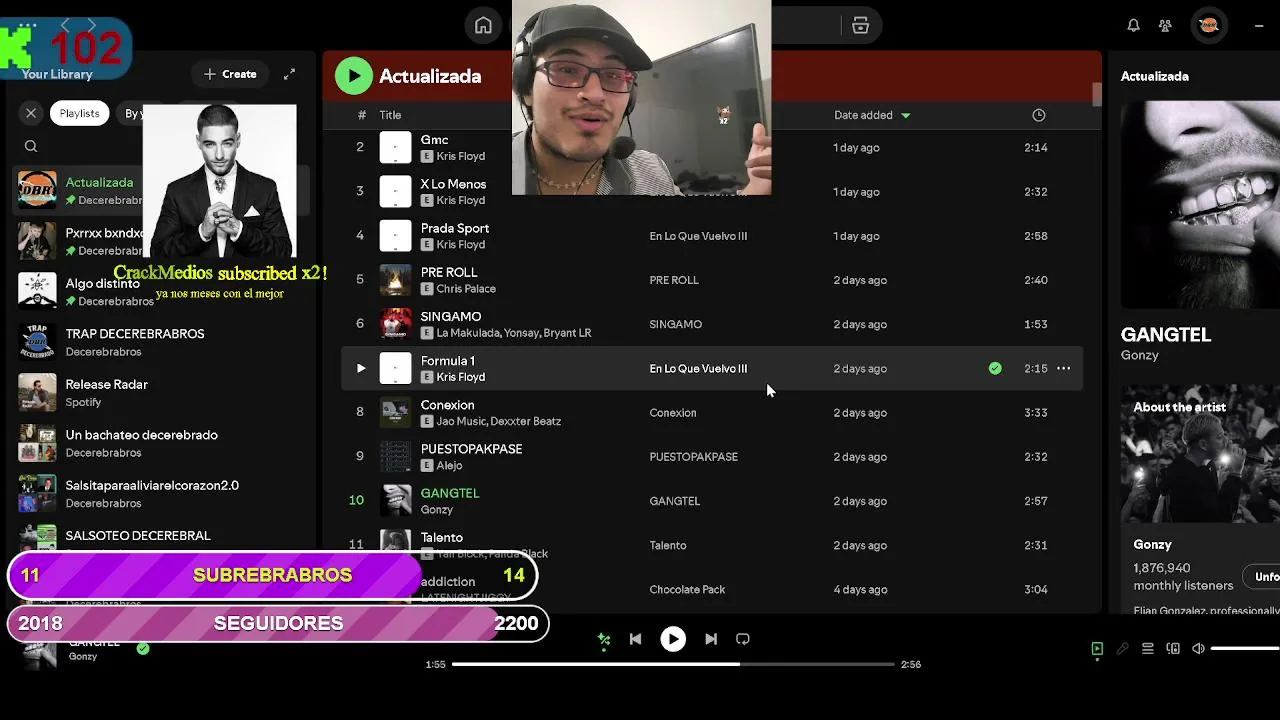
Task: Select the playing GANGTEL track title
Action: click(450, 493)
